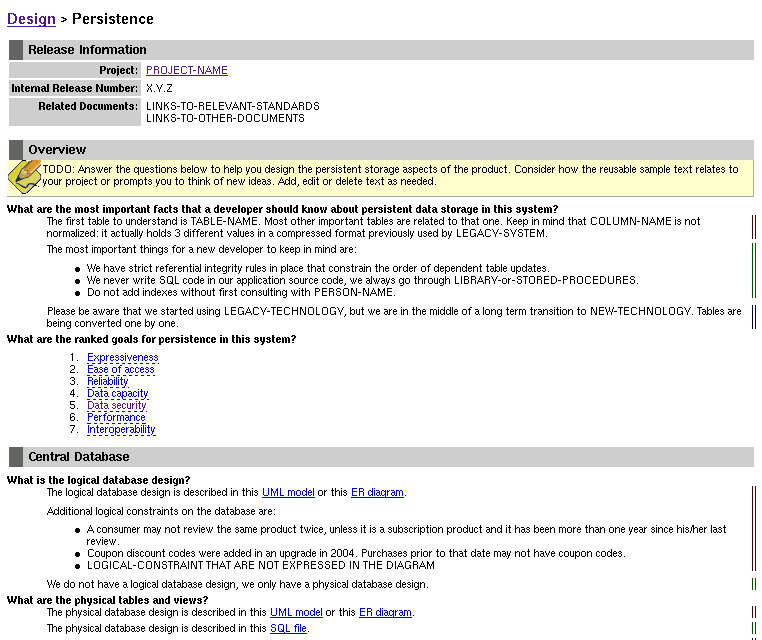762x640 pixels.
Task: Click the bullet about never writing SQL code
Action: pyautogui.click(x=363, y=281)
